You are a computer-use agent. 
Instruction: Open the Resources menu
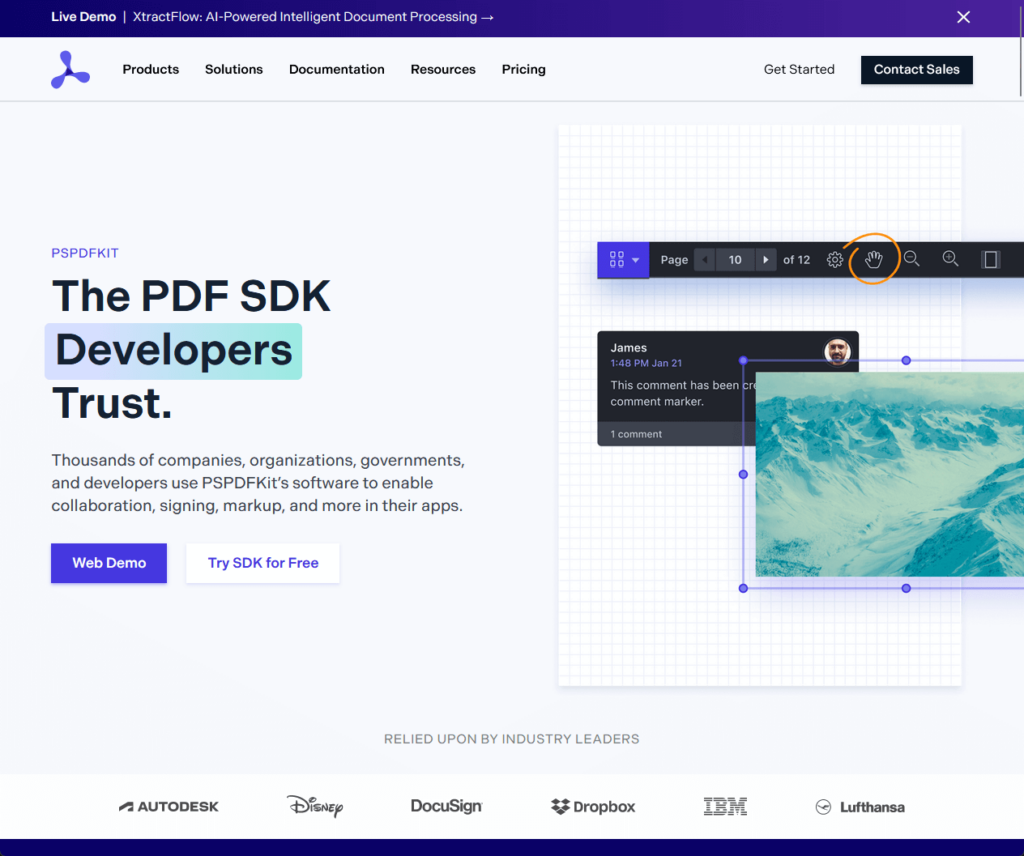coord(443,69)
